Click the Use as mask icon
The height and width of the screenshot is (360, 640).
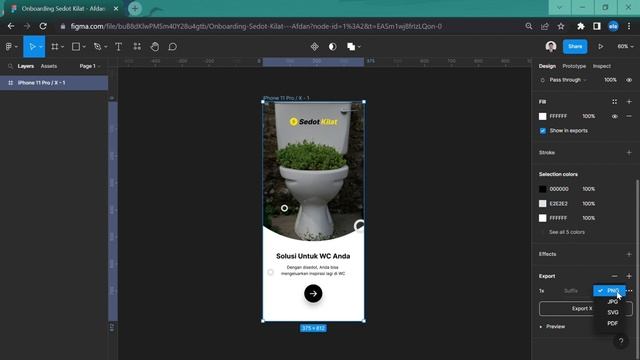pyautogui.click(x=332, y=47)
